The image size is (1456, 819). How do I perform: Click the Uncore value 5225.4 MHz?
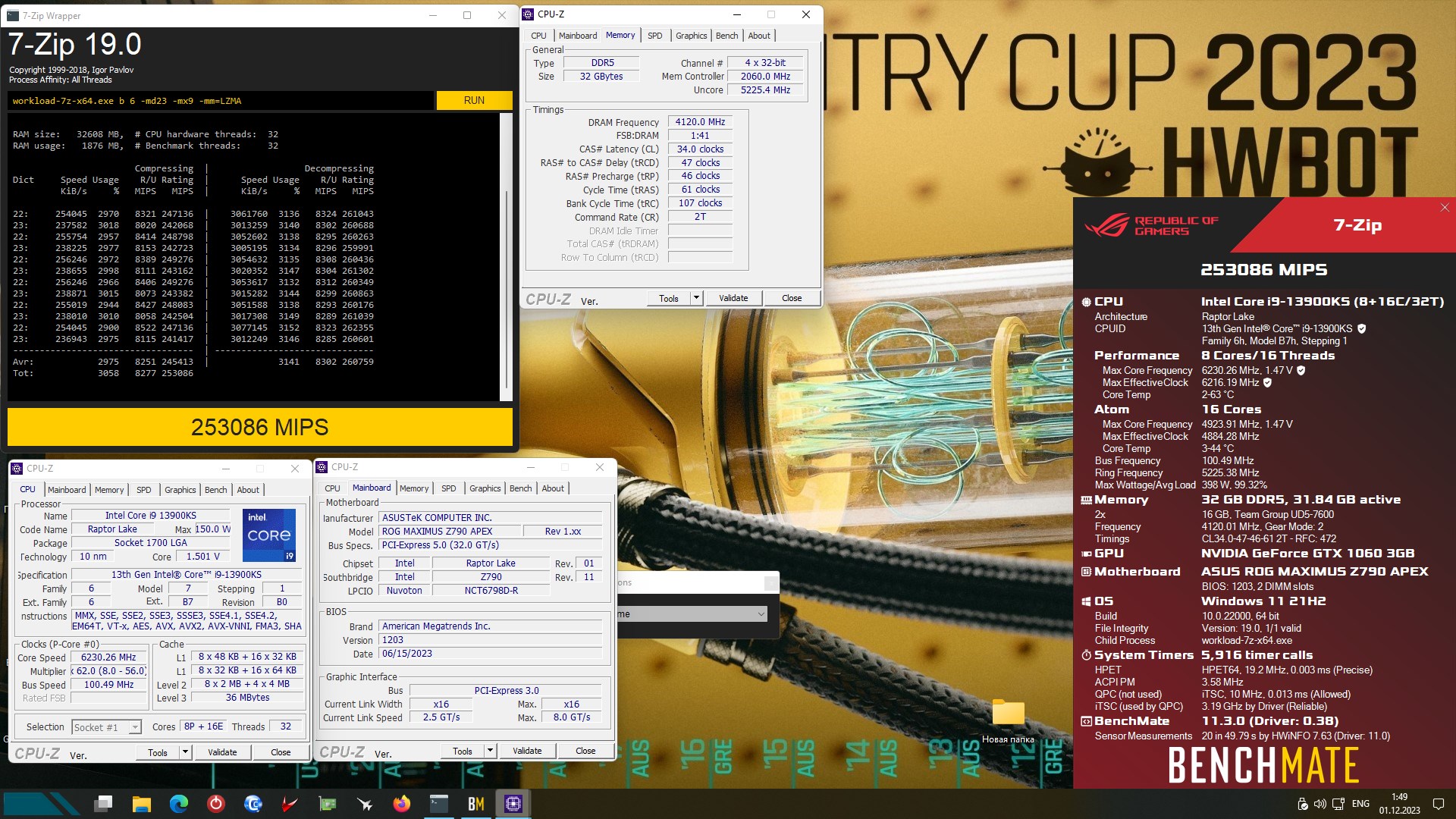pyautogui.click(x=765, y=89)
